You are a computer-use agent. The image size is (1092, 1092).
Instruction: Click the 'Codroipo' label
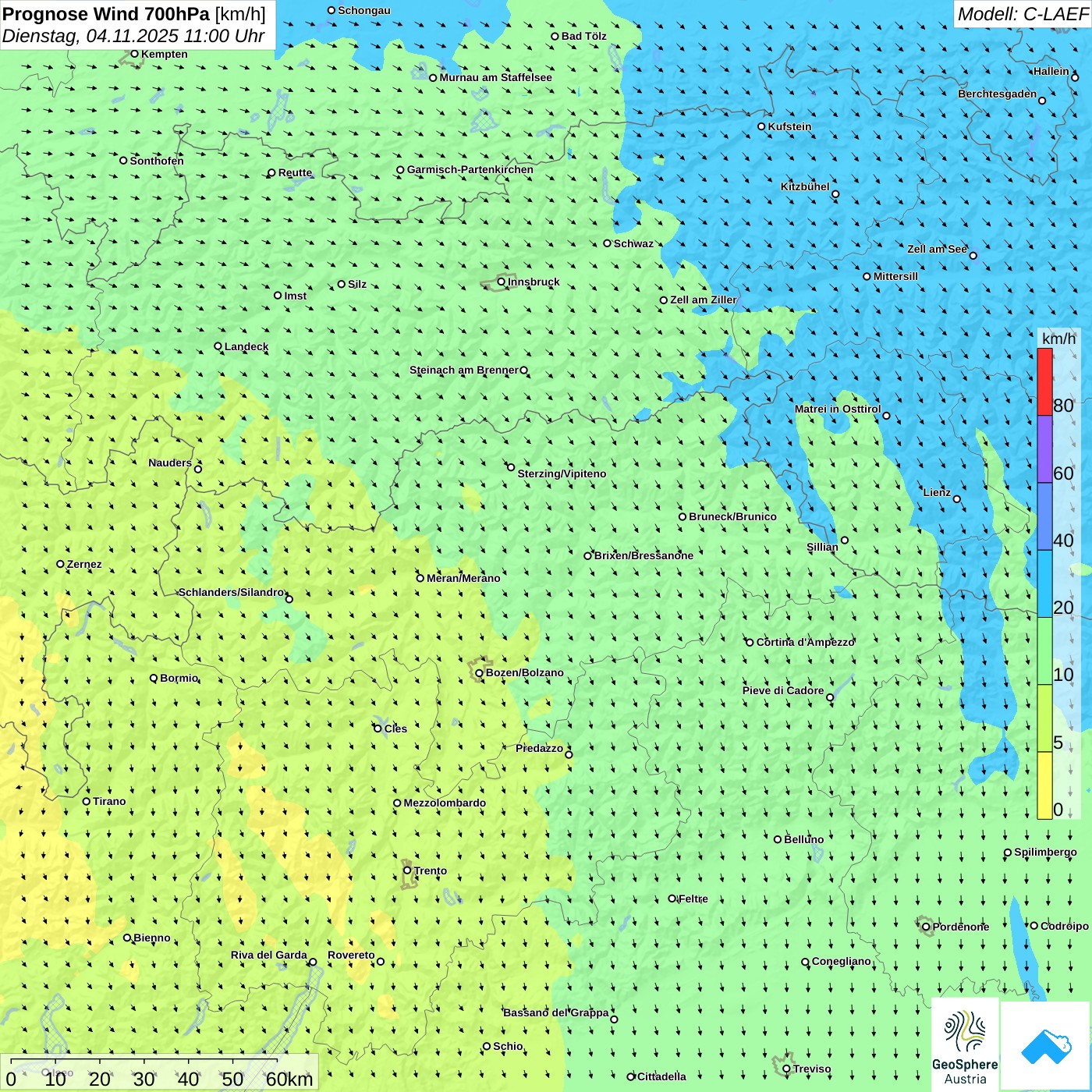coord(1065,926)
